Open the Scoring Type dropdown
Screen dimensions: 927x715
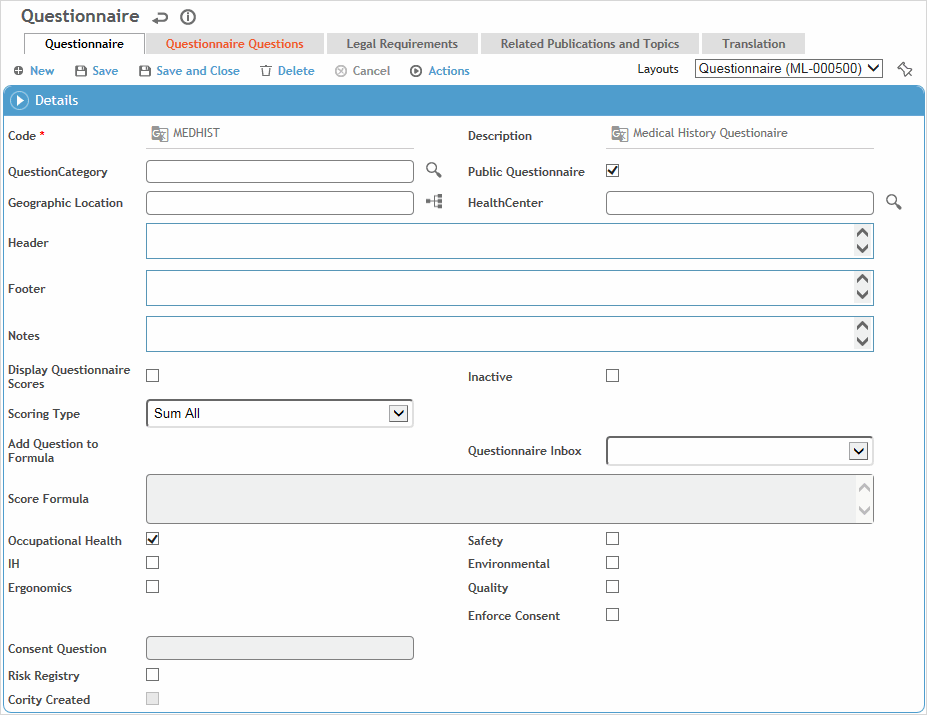280,413
